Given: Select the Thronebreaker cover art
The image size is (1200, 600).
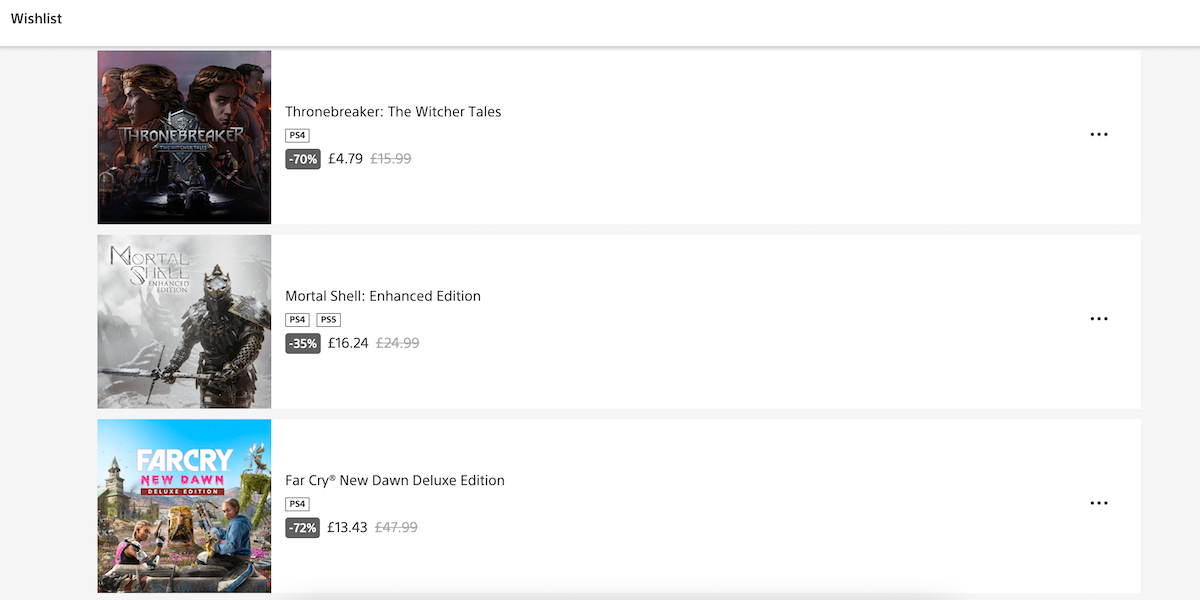Looking at the screenshot, I should [x=184, y=136].
